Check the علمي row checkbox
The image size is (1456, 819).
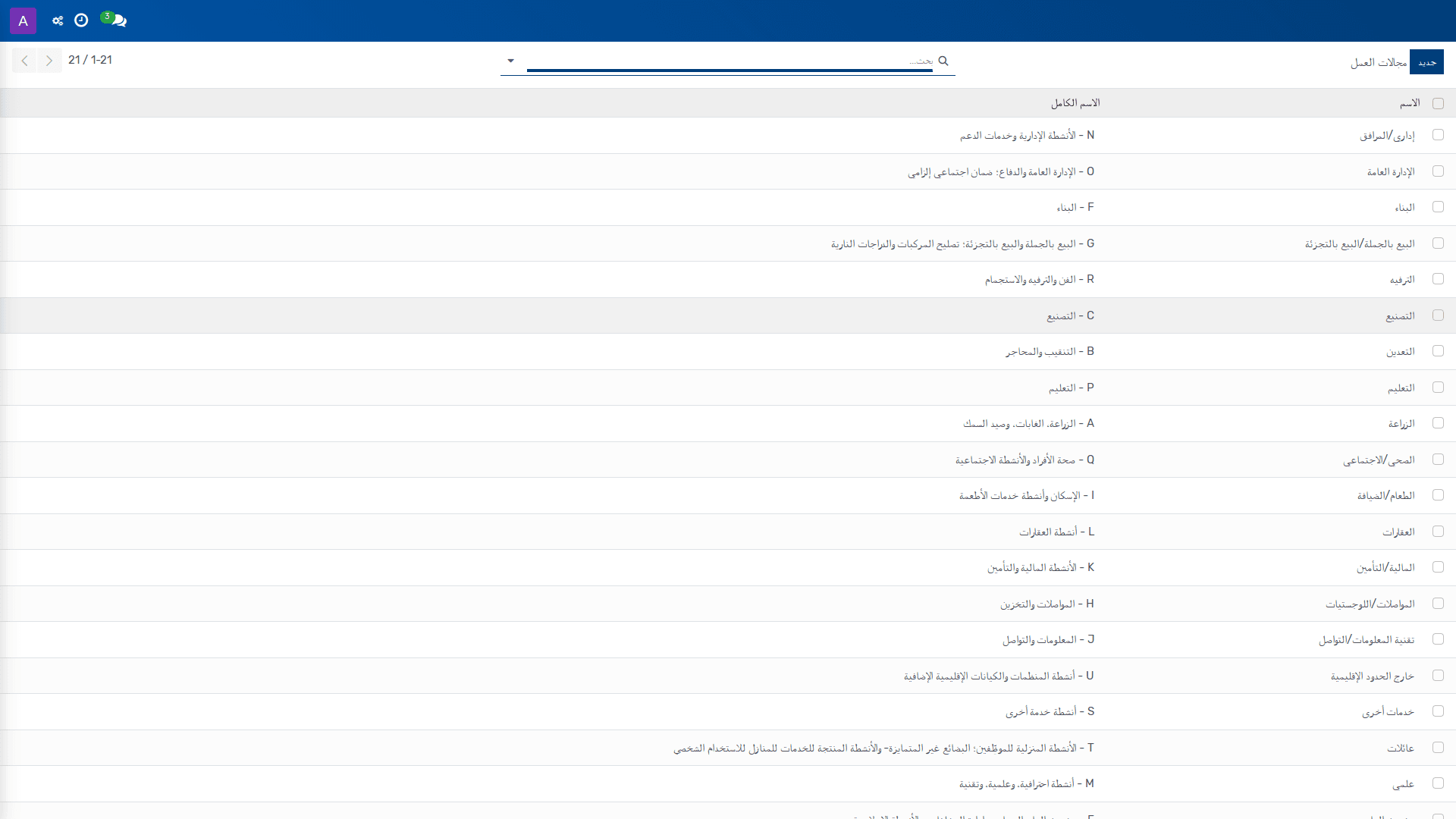[x=1438, y=783]
